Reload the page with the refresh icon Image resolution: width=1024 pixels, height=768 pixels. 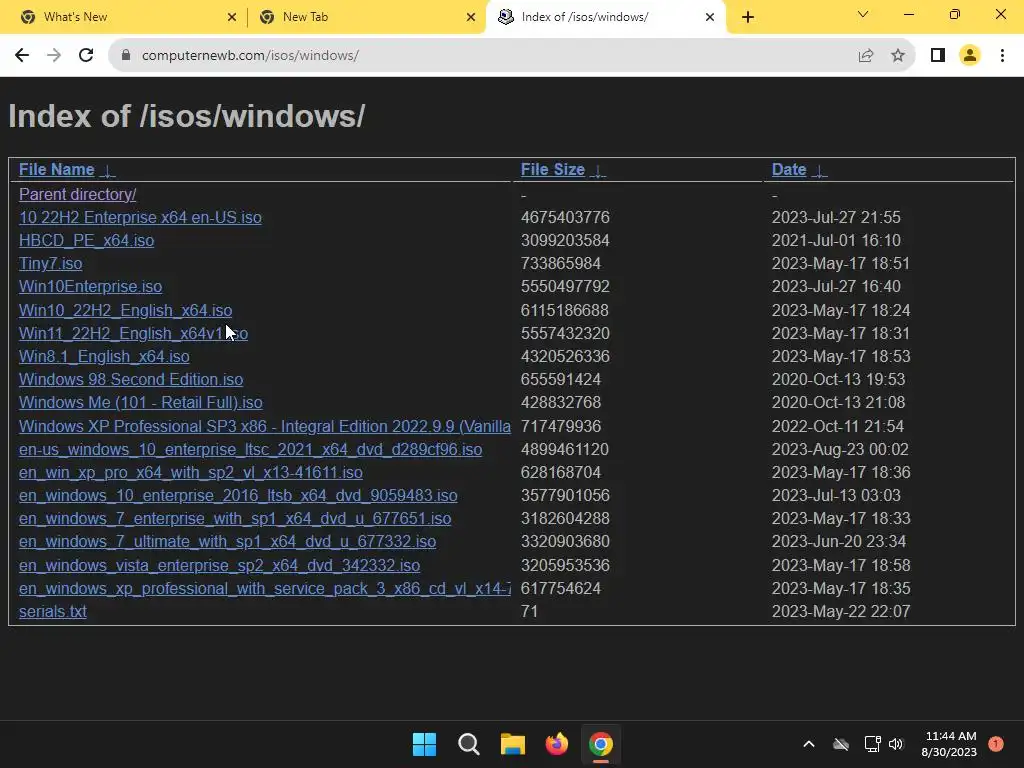(86, 56)
